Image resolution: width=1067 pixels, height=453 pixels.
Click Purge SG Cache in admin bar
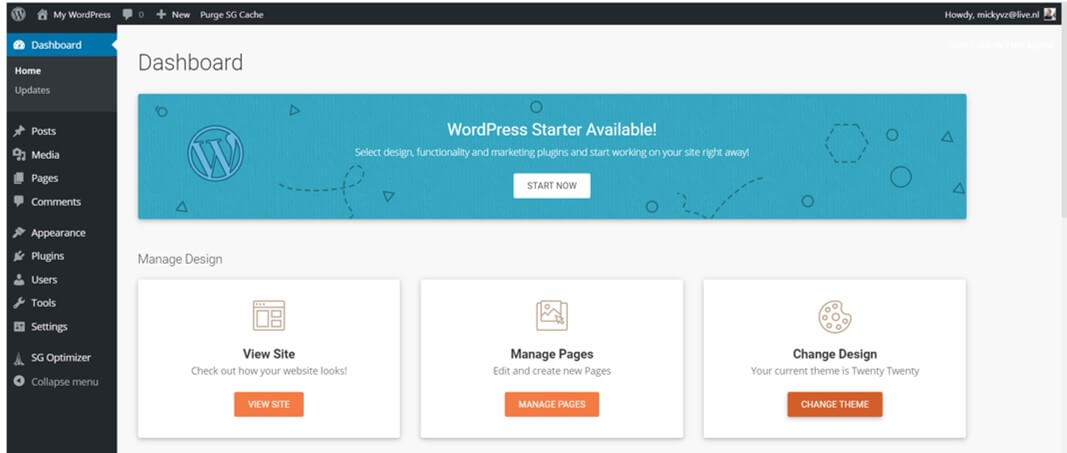(232, 15)
